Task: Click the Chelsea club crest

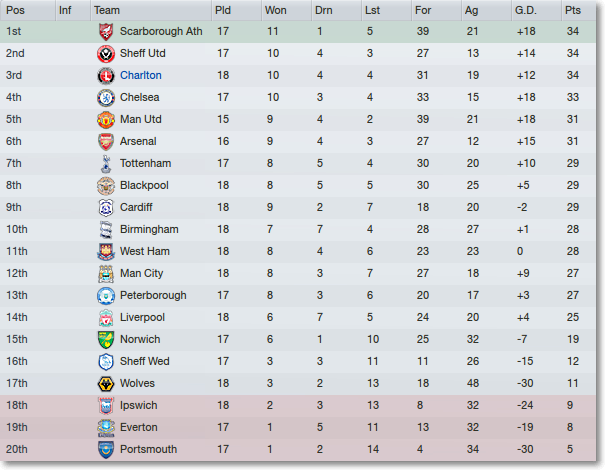Action: [x=106, y=98]
